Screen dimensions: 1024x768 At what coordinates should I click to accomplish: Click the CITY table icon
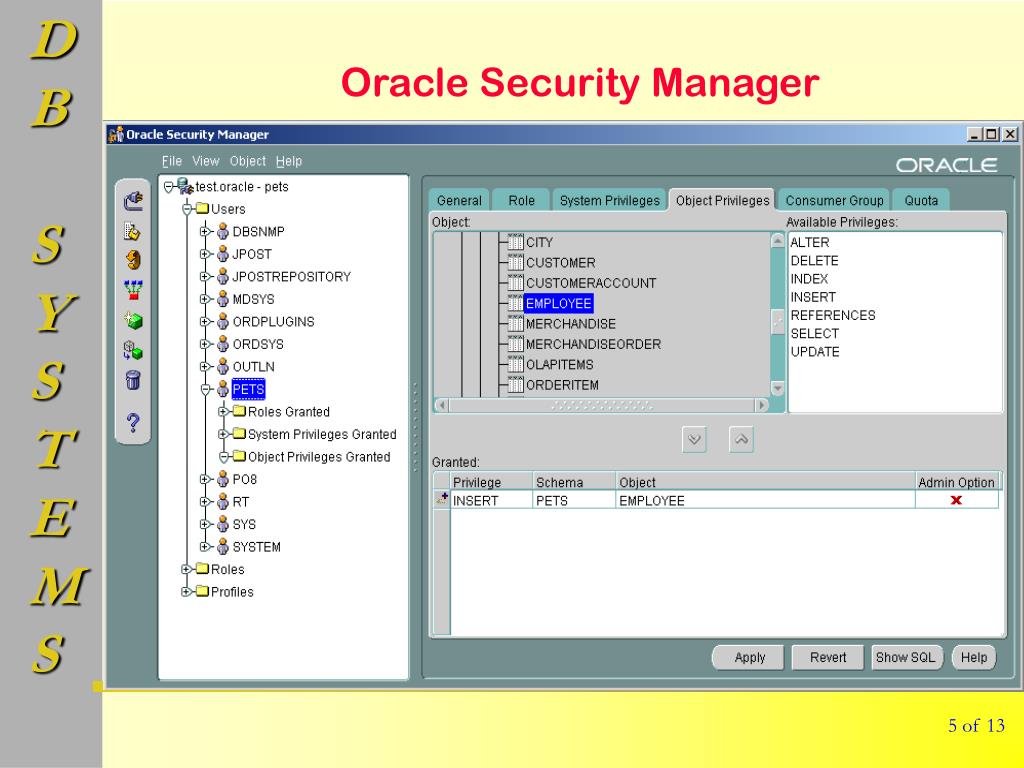pos(516,242)
